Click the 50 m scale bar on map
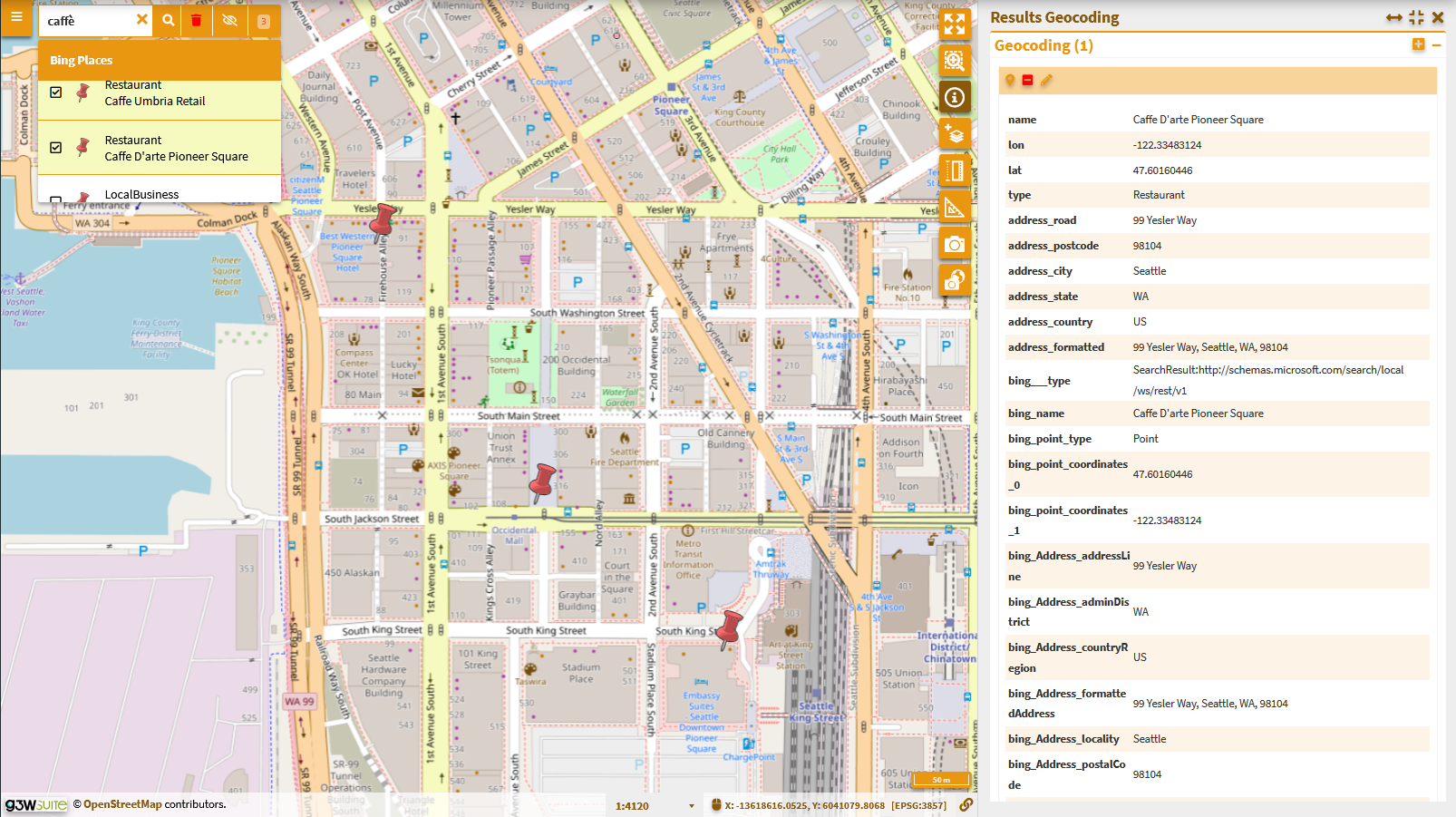1456x817 pixels. [x=941, y=780]
